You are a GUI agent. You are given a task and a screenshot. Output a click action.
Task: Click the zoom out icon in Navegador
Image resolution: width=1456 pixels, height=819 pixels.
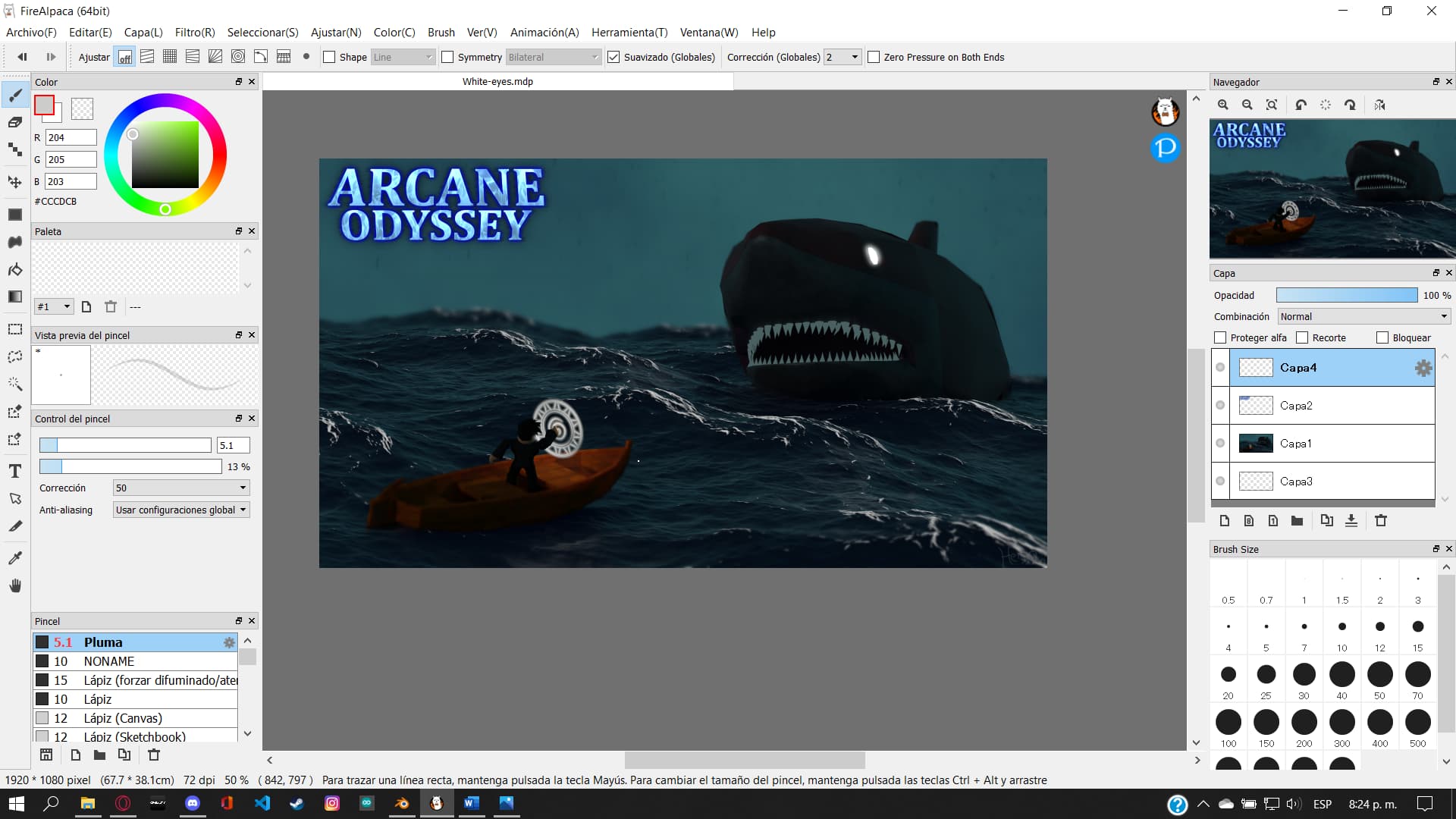1247,105
